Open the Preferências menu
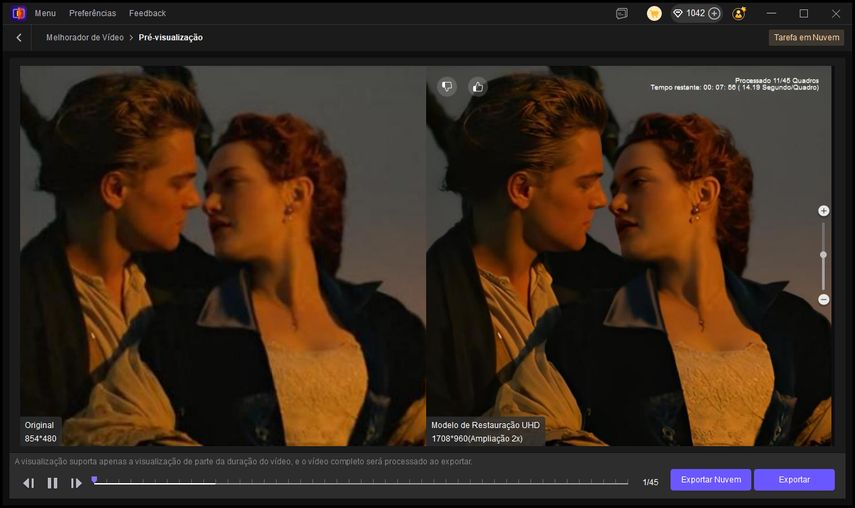 [92, 13]
